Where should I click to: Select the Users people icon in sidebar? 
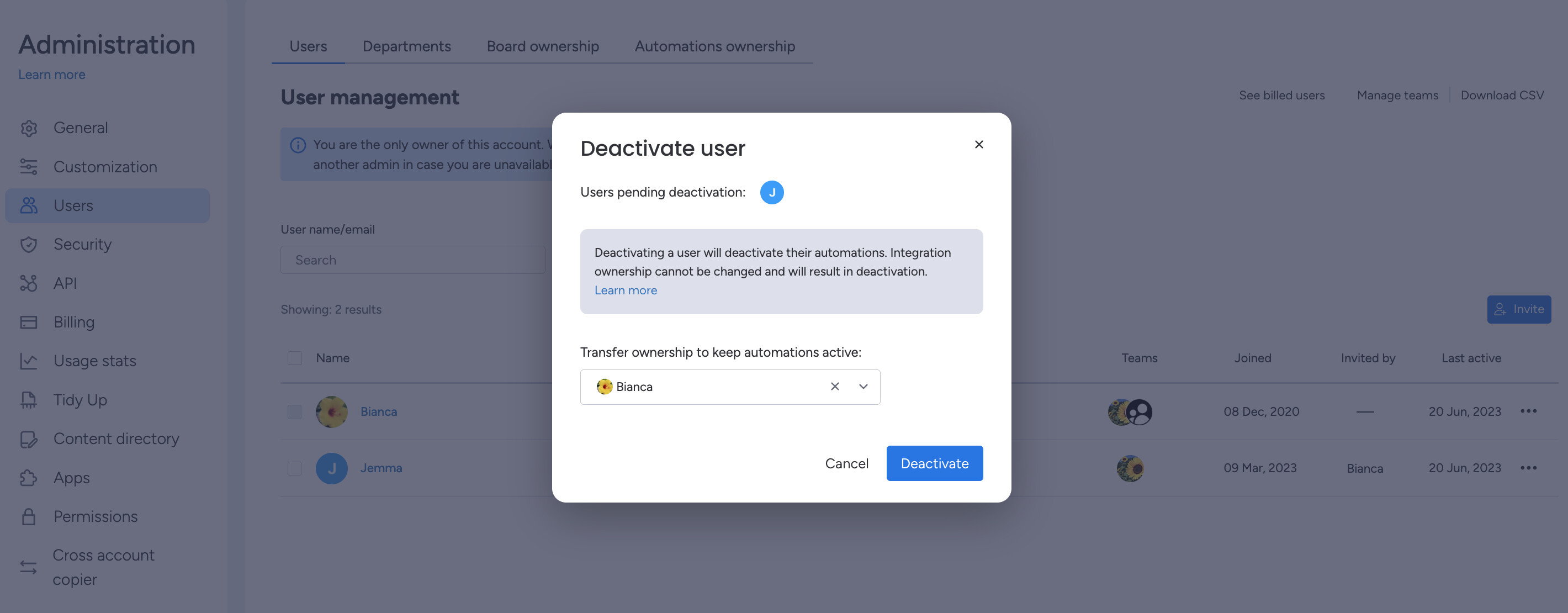pos(29,206)
